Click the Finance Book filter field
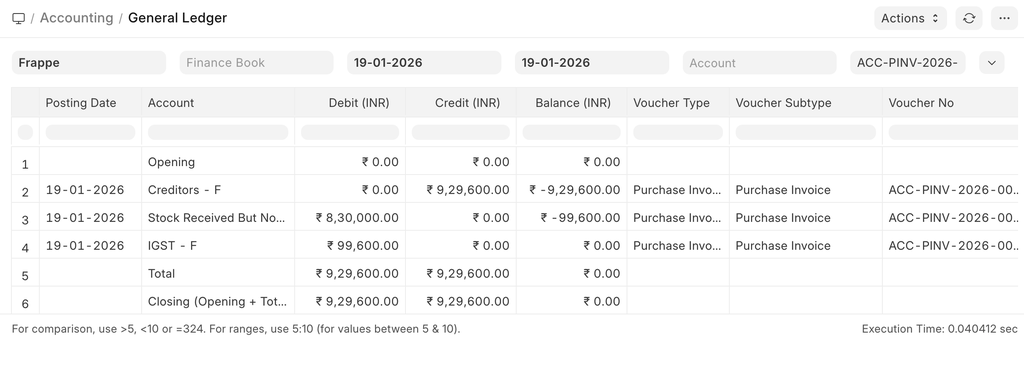 [257, 63]
